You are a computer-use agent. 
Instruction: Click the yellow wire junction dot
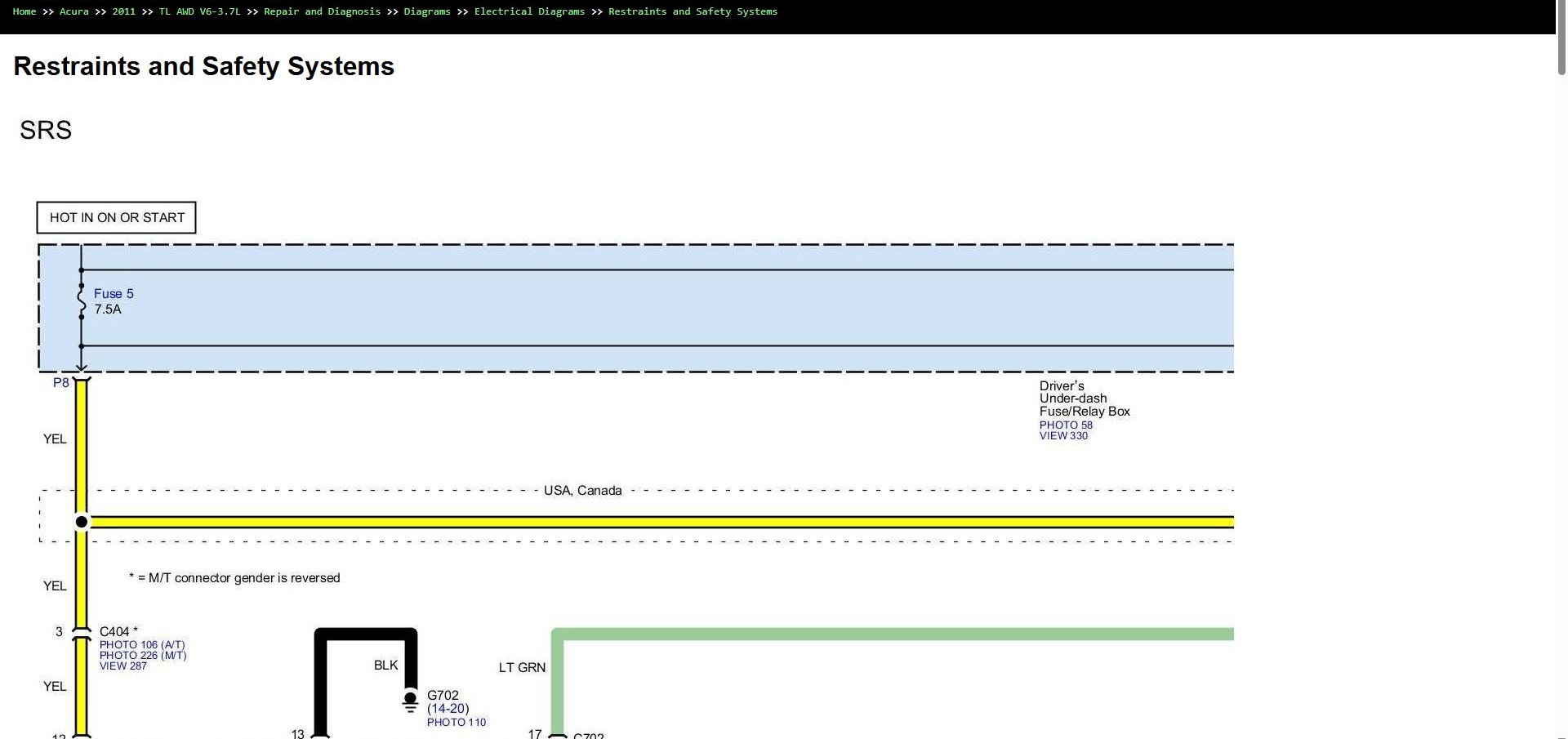tap(82, 522)
